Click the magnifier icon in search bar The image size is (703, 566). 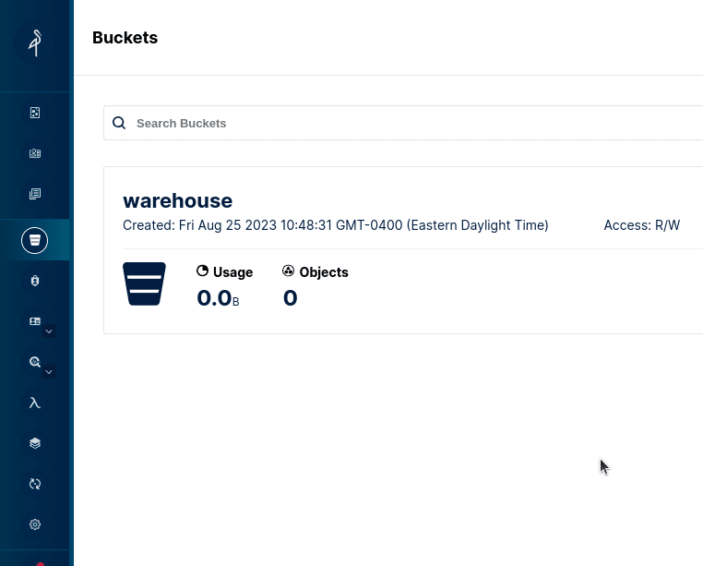[x=119, y=123]
